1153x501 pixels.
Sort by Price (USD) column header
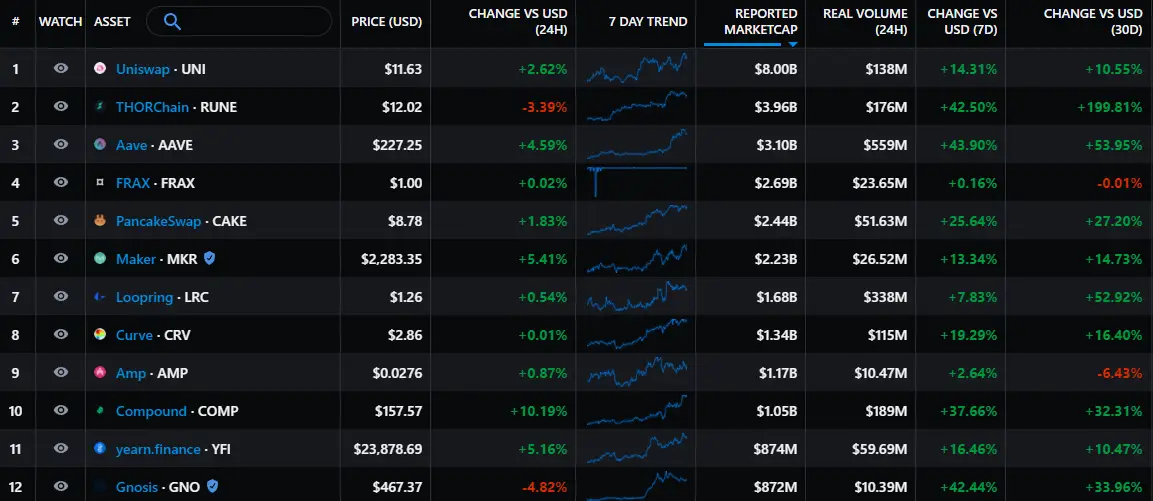[386, 22]
